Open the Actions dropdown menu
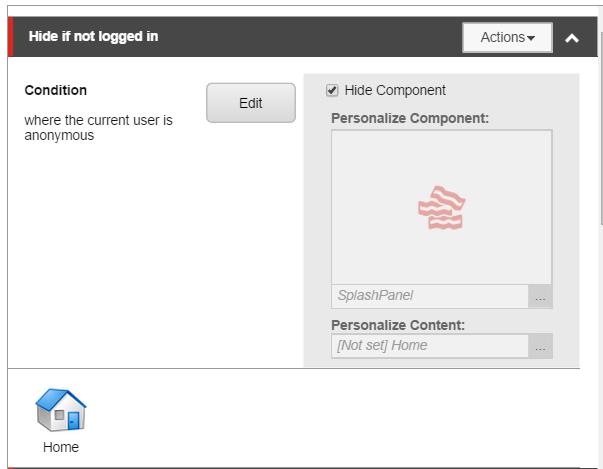Screen dimensions: 603x469 [507, 37]
